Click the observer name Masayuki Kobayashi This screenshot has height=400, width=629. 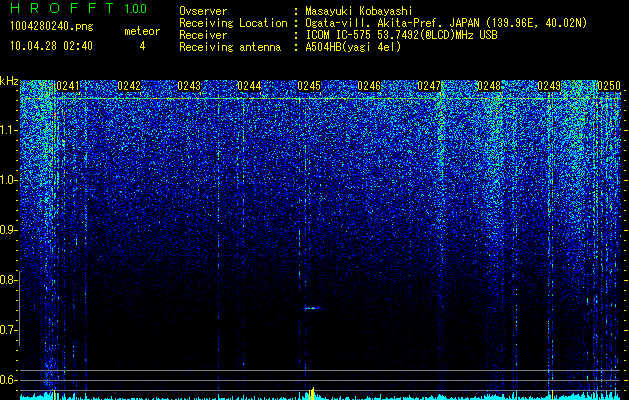tap(359, 11)
